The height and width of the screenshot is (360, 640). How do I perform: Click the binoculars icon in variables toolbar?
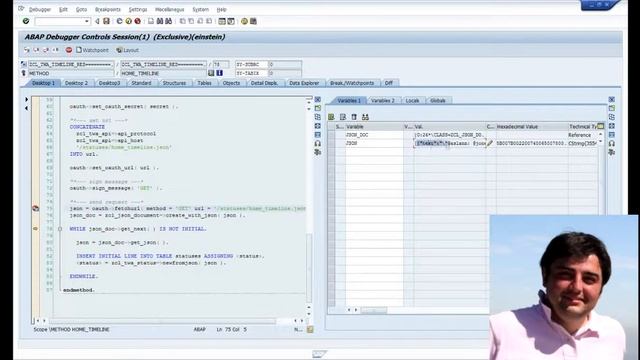tap(365, 117)
